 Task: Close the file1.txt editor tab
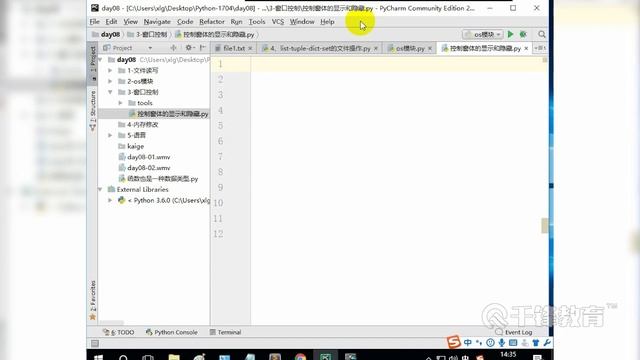(250, 49)
